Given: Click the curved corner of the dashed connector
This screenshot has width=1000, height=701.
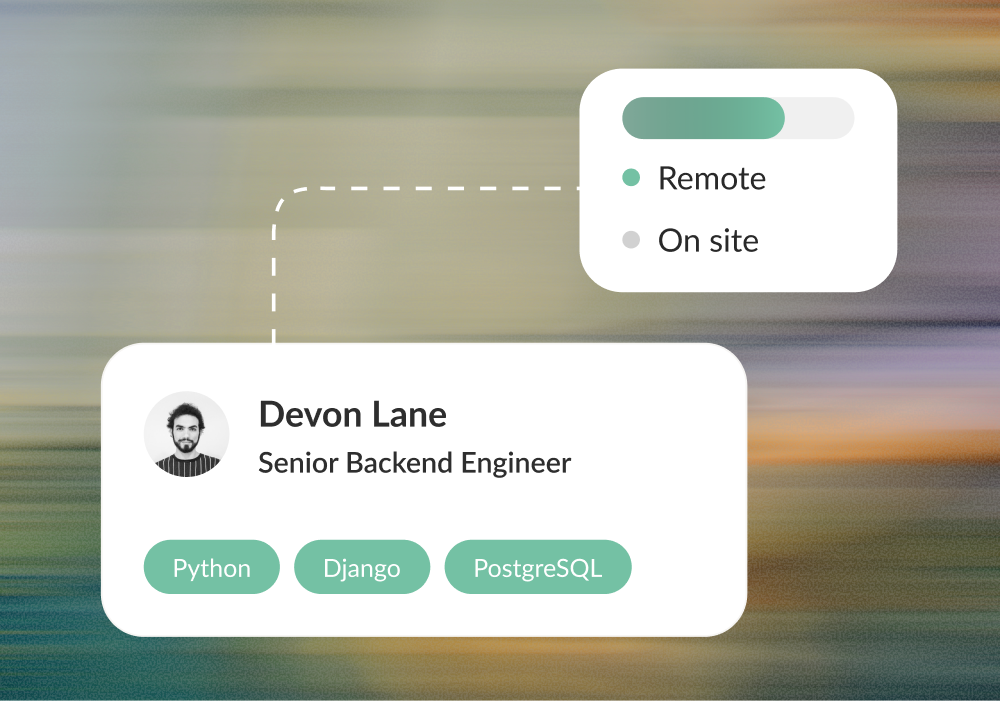Looking at the screenshot, I should 281,195.
